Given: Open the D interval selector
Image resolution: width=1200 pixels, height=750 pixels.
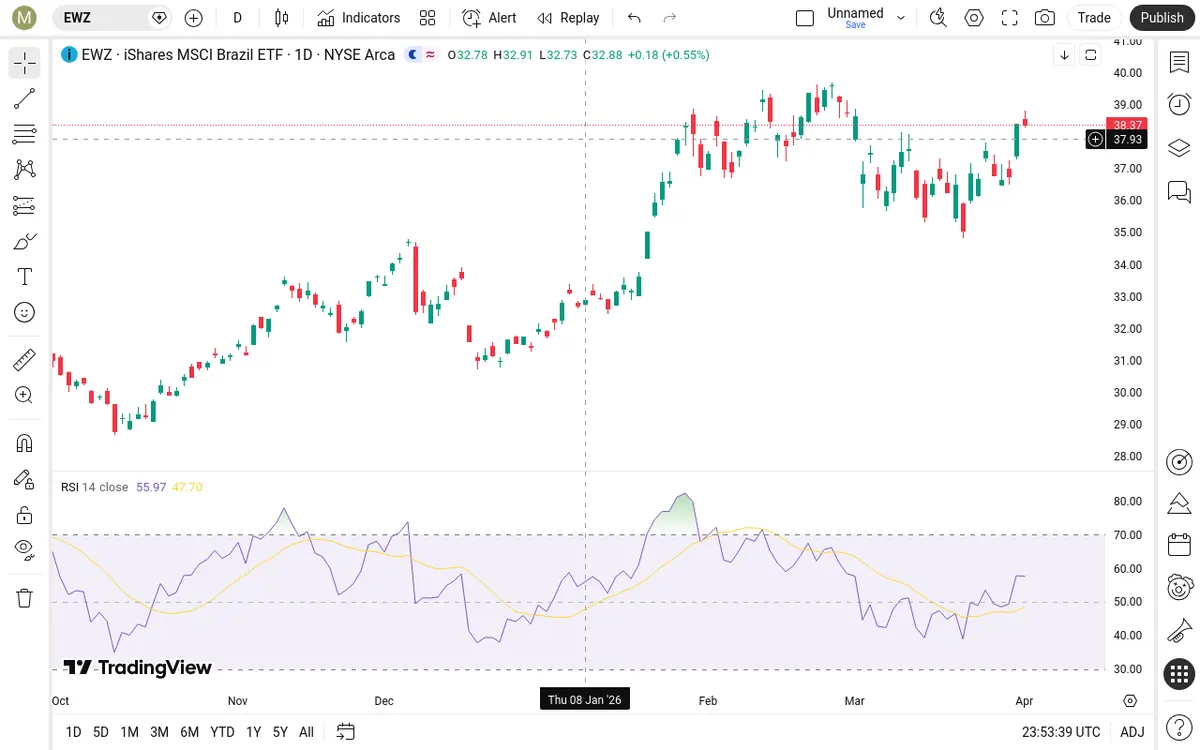Looking at the screenshot, I should click(237, 18).
